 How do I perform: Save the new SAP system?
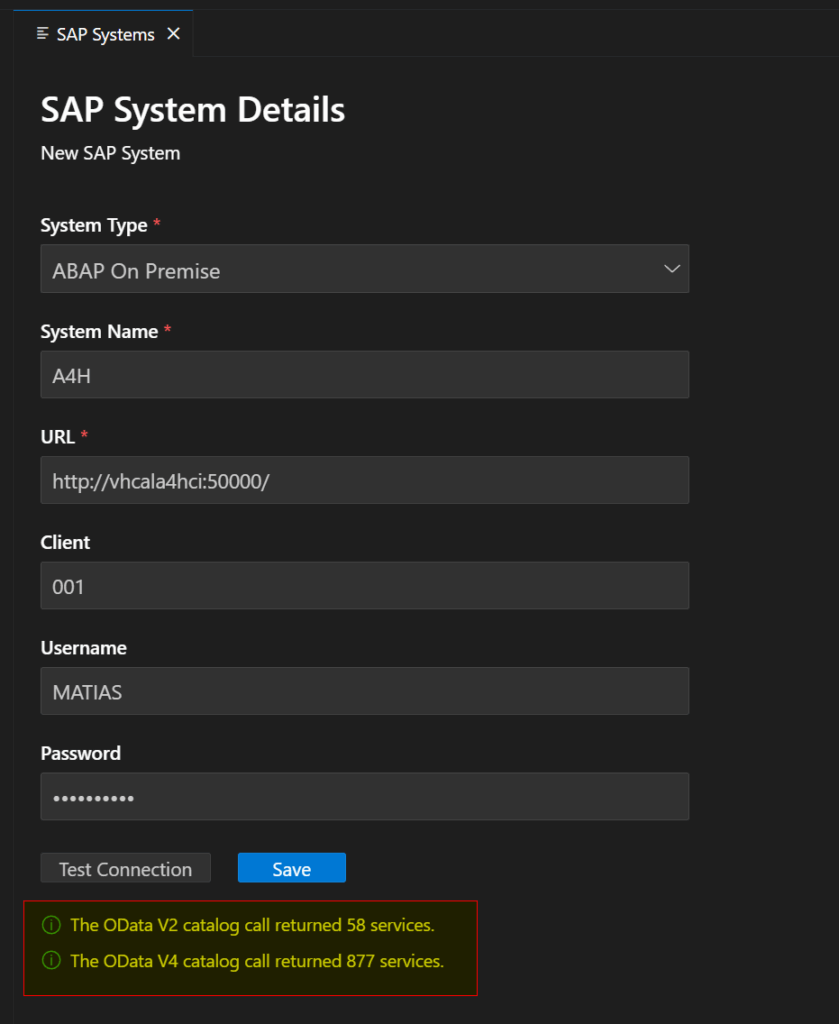click(x=291, y=869)
